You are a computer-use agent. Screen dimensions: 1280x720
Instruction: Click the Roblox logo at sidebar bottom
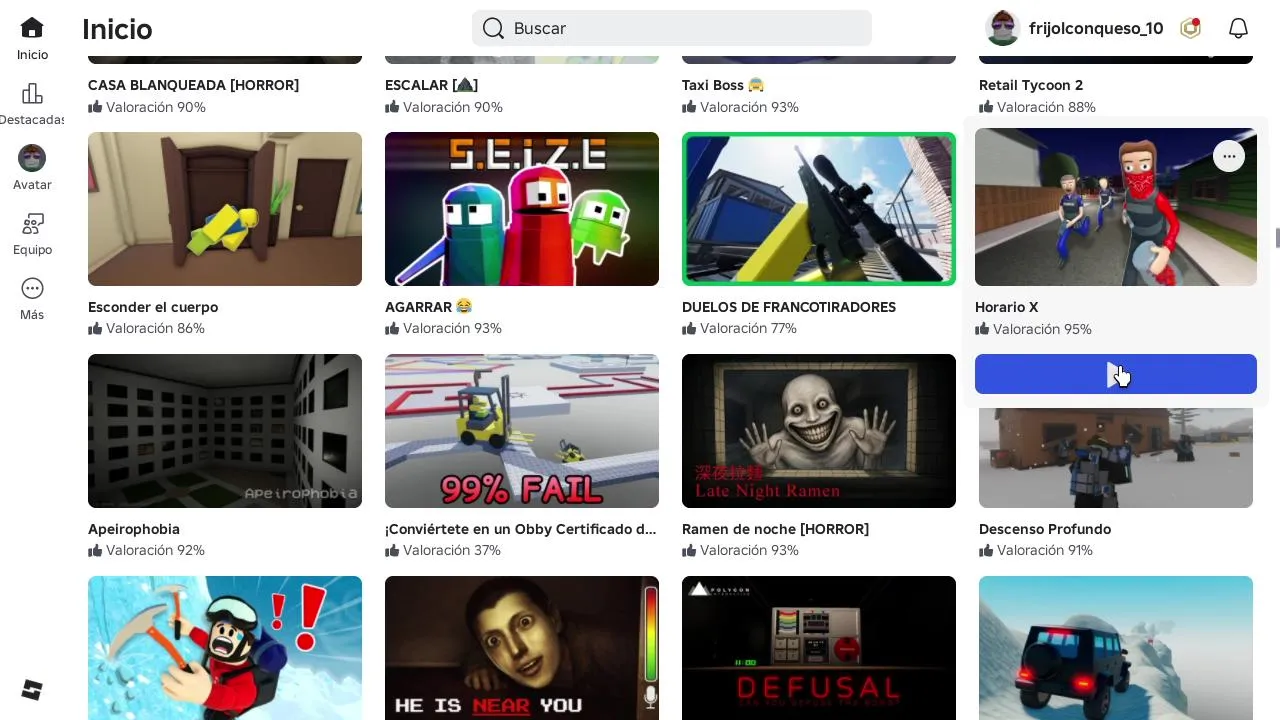32,690
